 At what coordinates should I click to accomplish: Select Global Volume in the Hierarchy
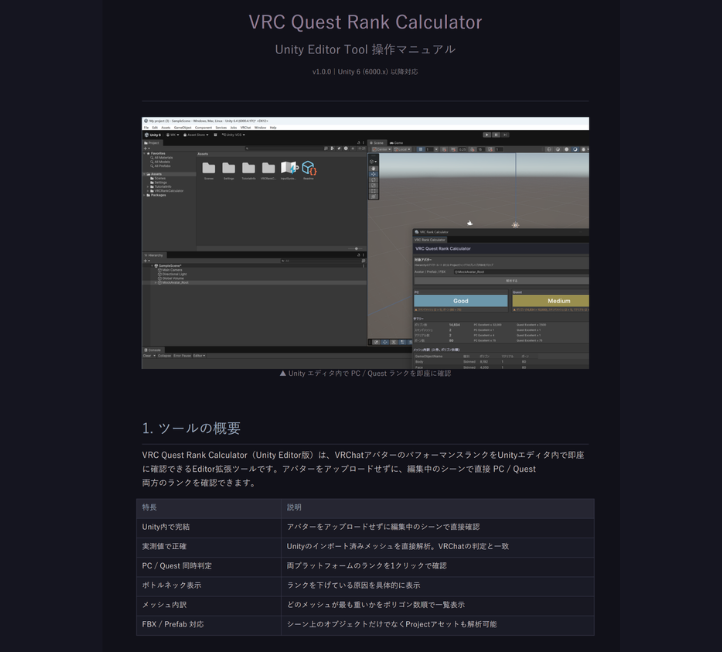coord(171,278)
